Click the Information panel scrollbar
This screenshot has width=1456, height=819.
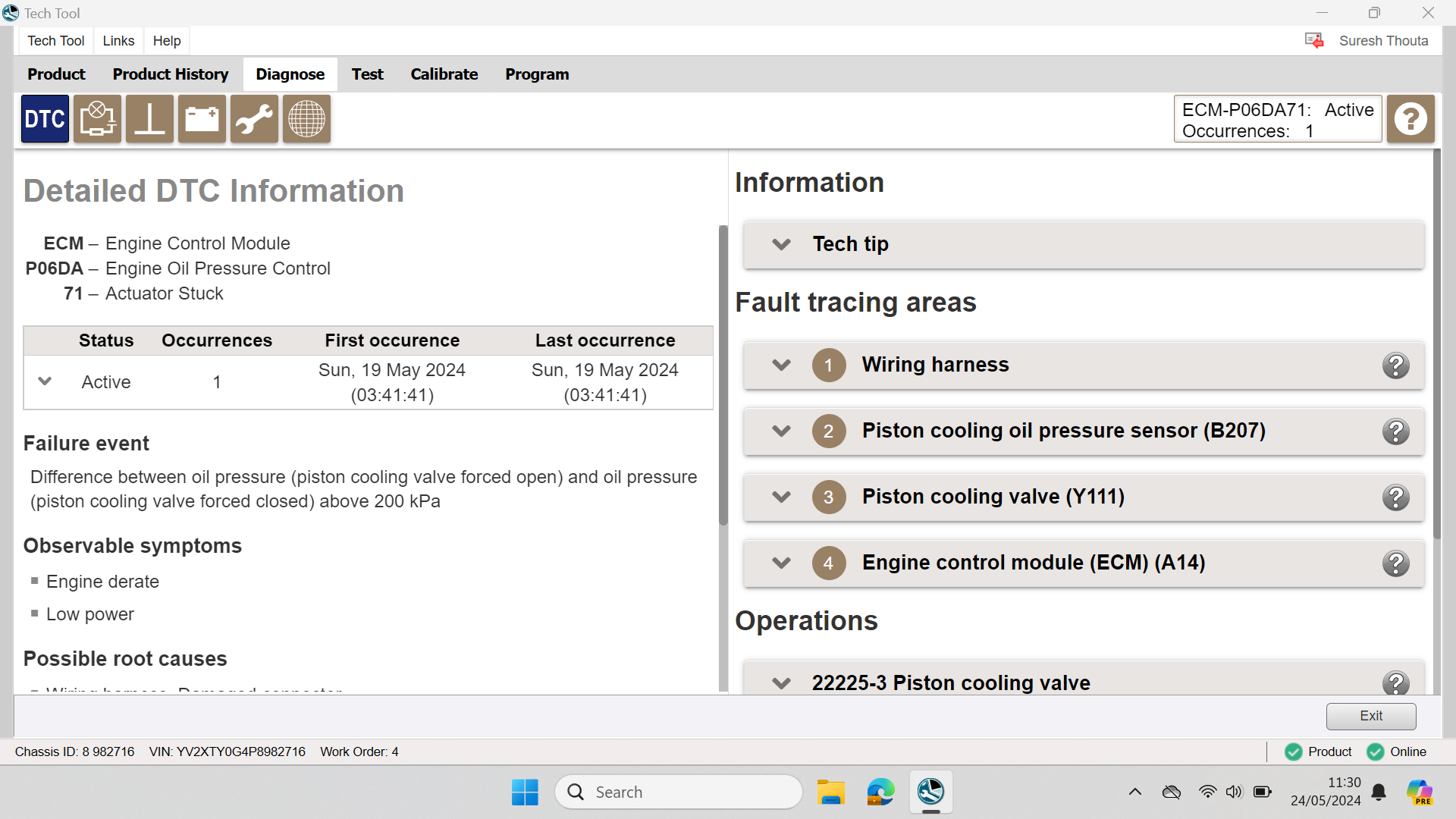click(x=1436, y=344)
